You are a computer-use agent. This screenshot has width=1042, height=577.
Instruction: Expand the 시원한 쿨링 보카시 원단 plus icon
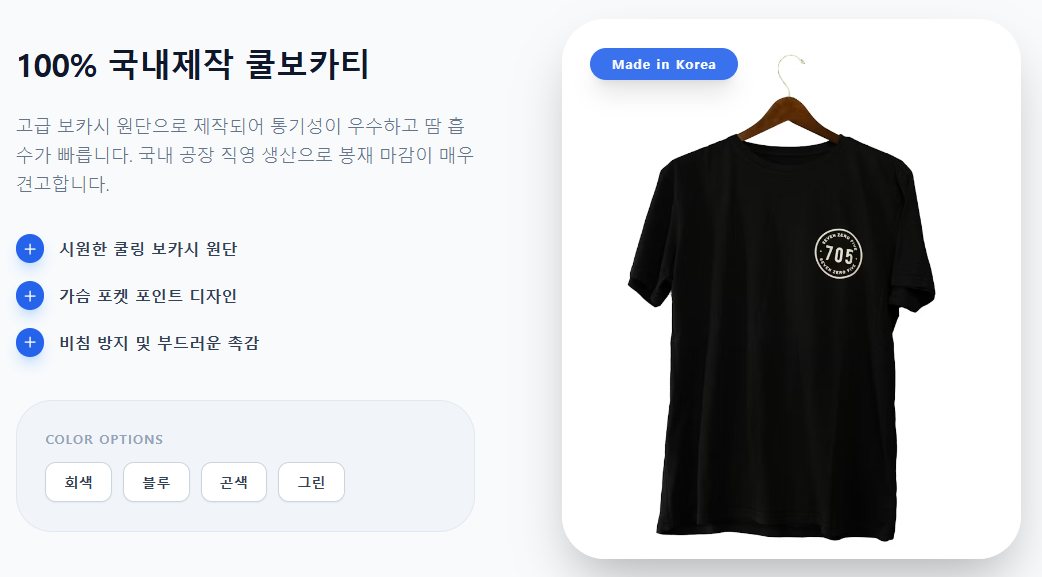point(30,249)
